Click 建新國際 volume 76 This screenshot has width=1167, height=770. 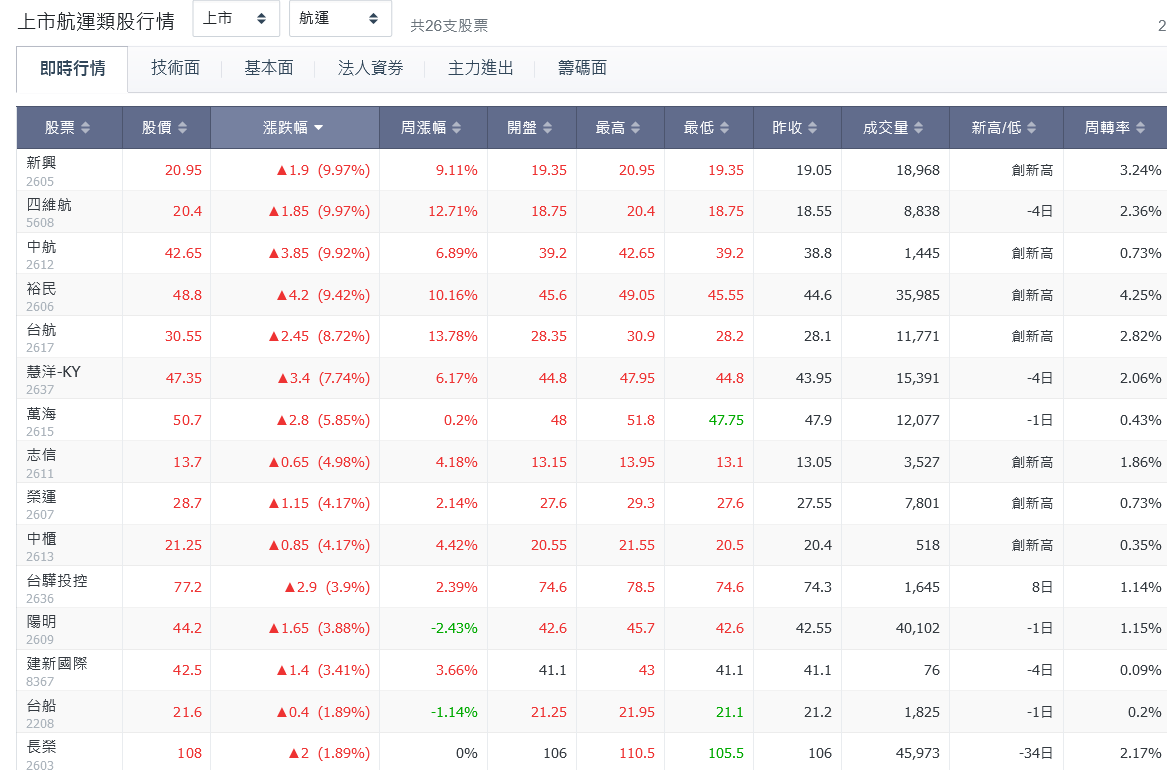coord(932,670)
